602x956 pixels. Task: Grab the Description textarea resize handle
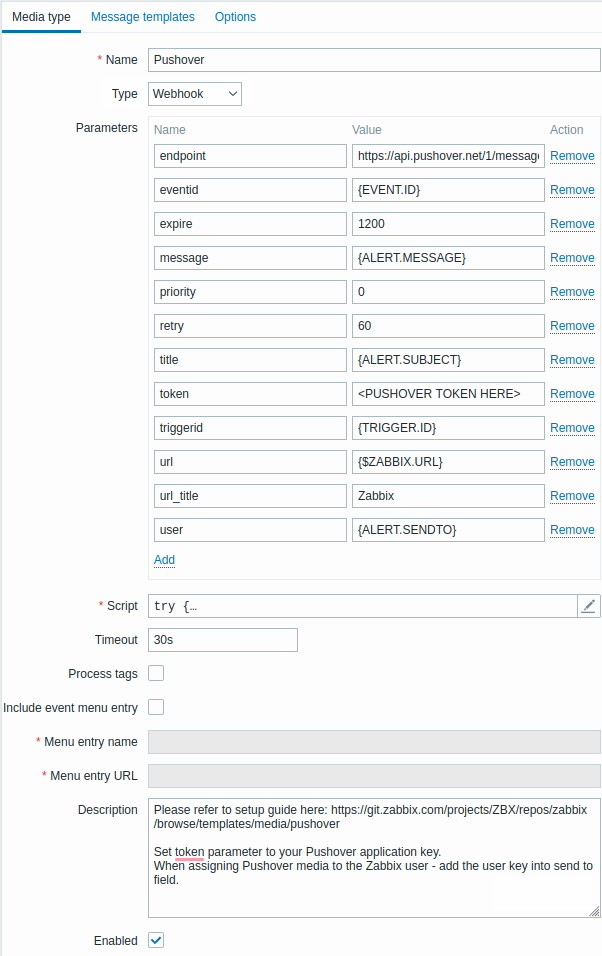[x=594, y=911]
